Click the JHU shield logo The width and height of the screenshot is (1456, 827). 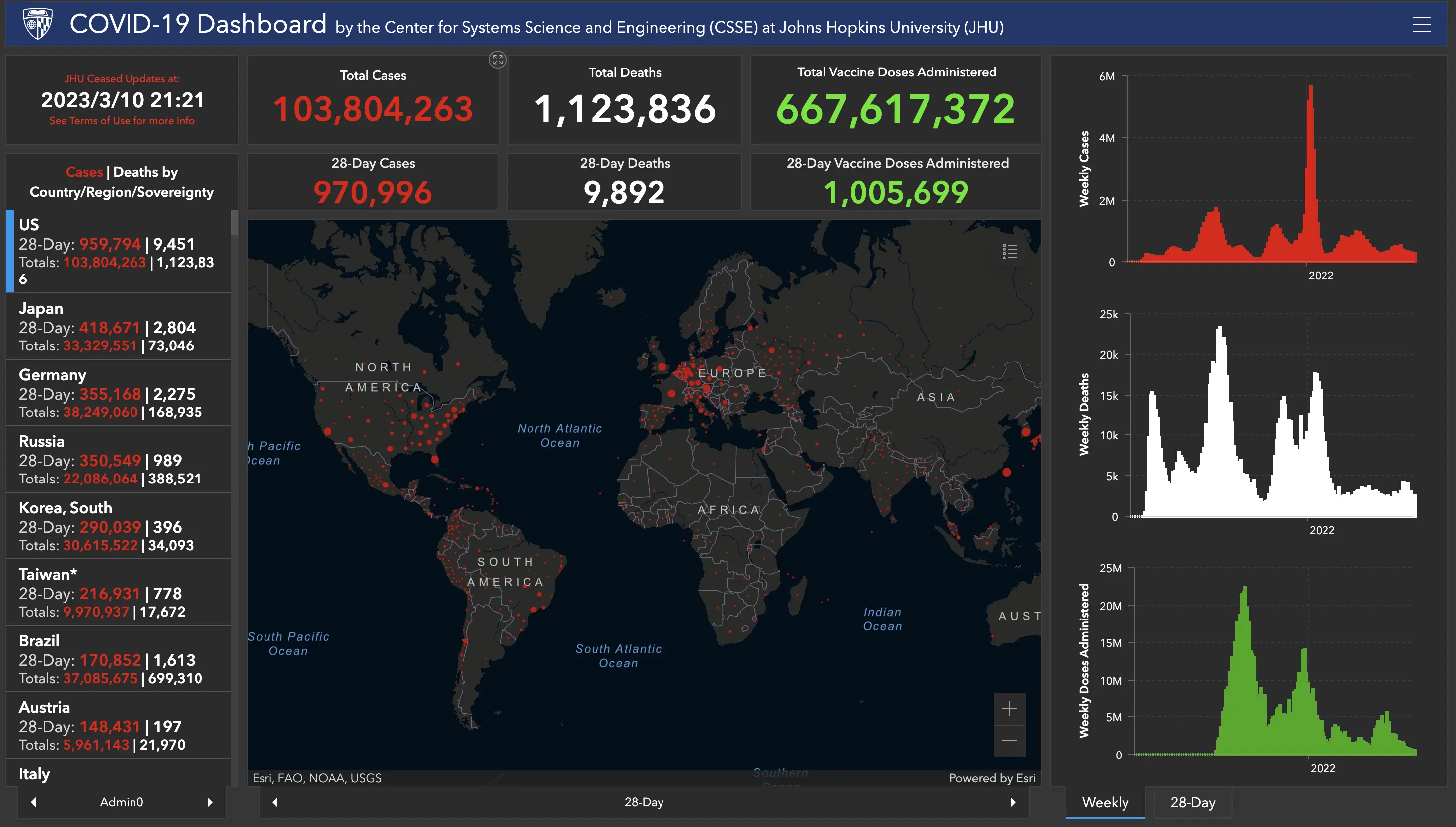pos(37,24)
